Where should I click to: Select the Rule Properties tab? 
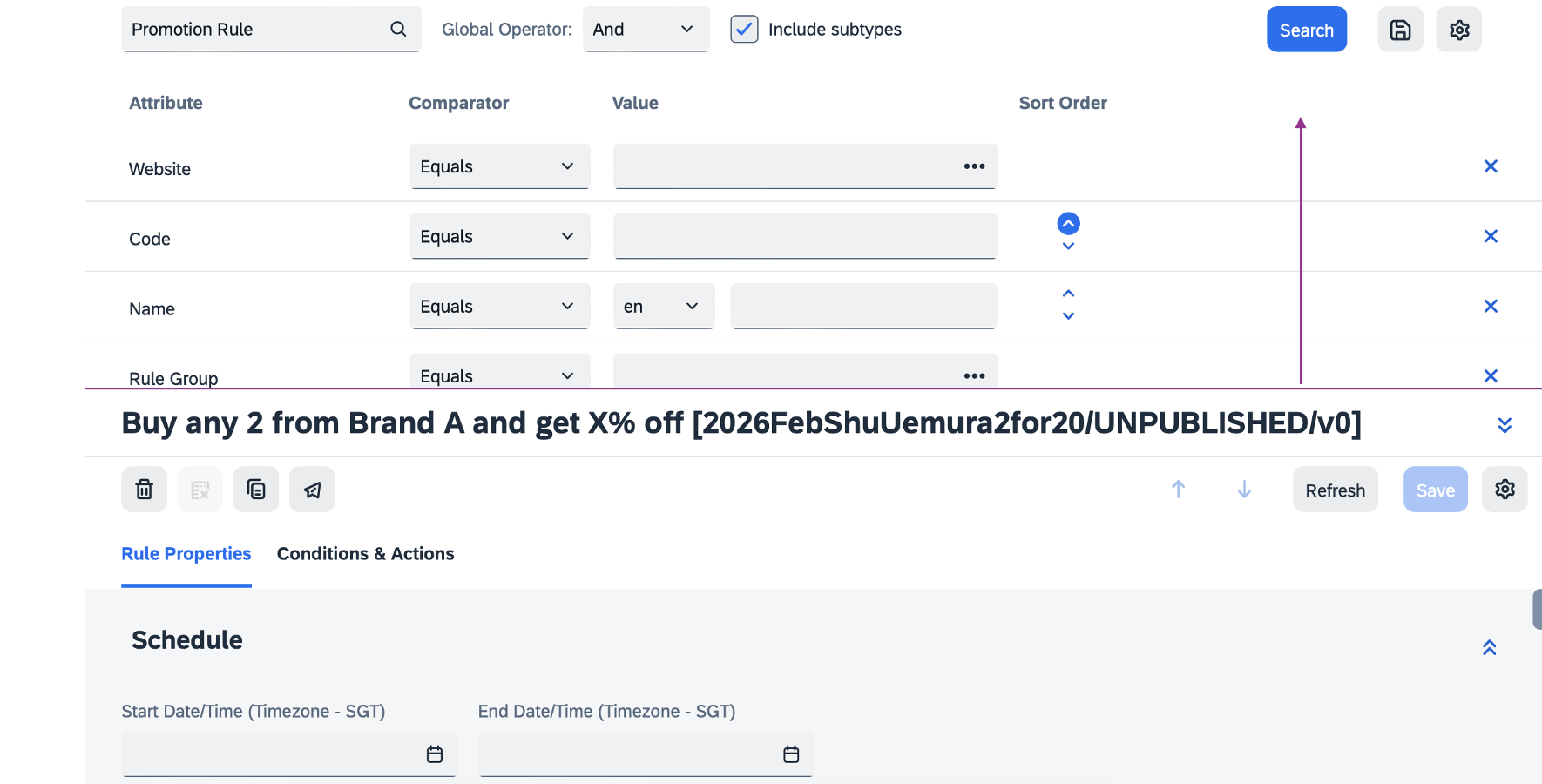coord(186,554)
